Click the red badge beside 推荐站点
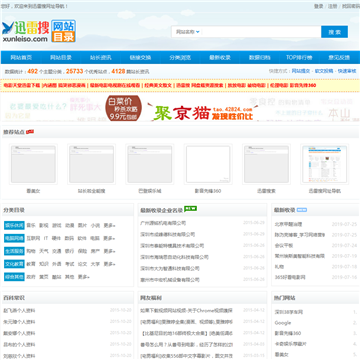This screenshot has height=360, width=360. pos(30,132)
